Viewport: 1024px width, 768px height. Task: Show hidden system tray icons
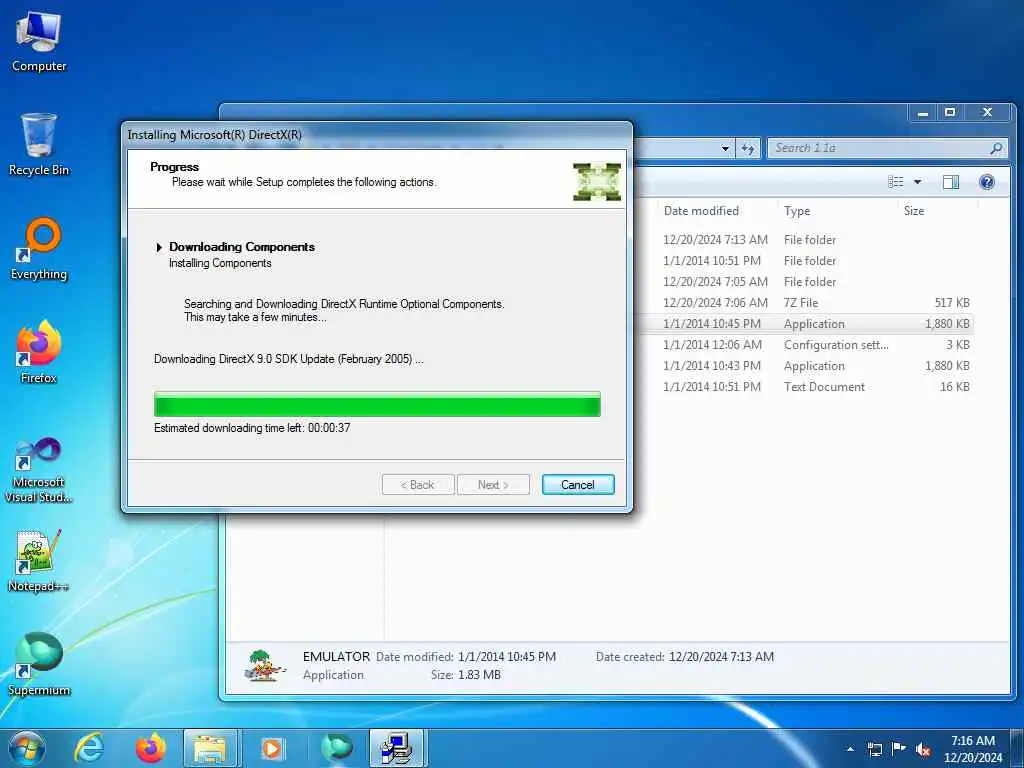[850, 749]
